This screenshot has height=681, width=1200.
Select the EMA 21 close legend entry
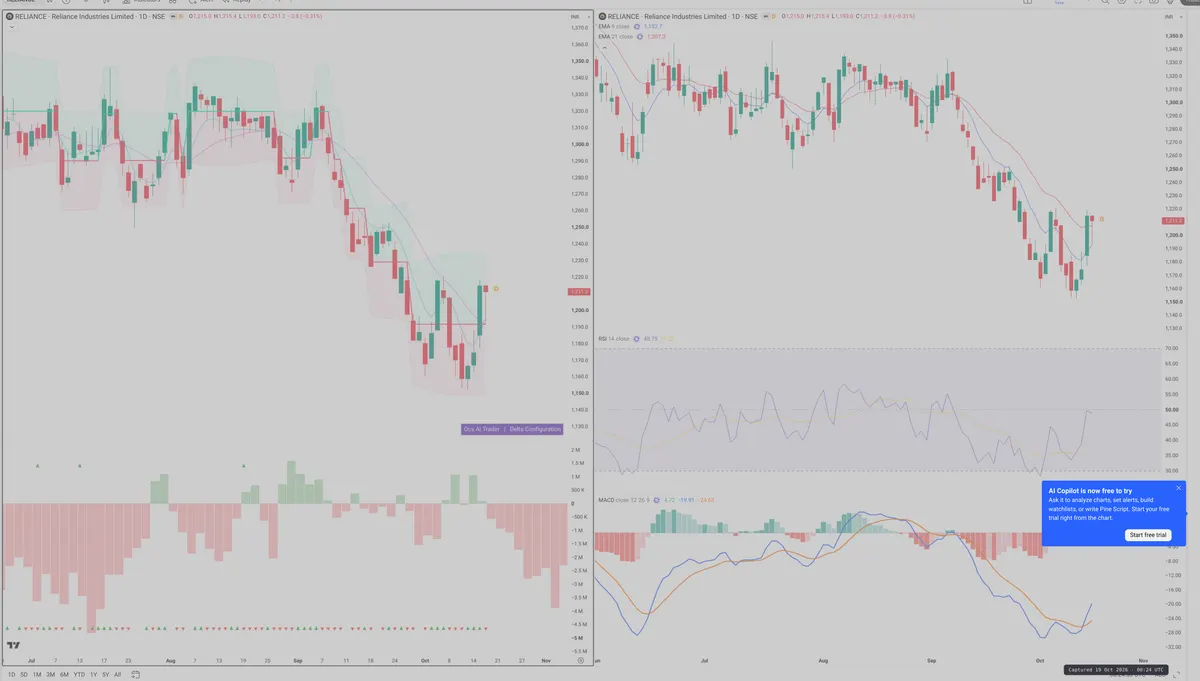click(x=616, y=36)
